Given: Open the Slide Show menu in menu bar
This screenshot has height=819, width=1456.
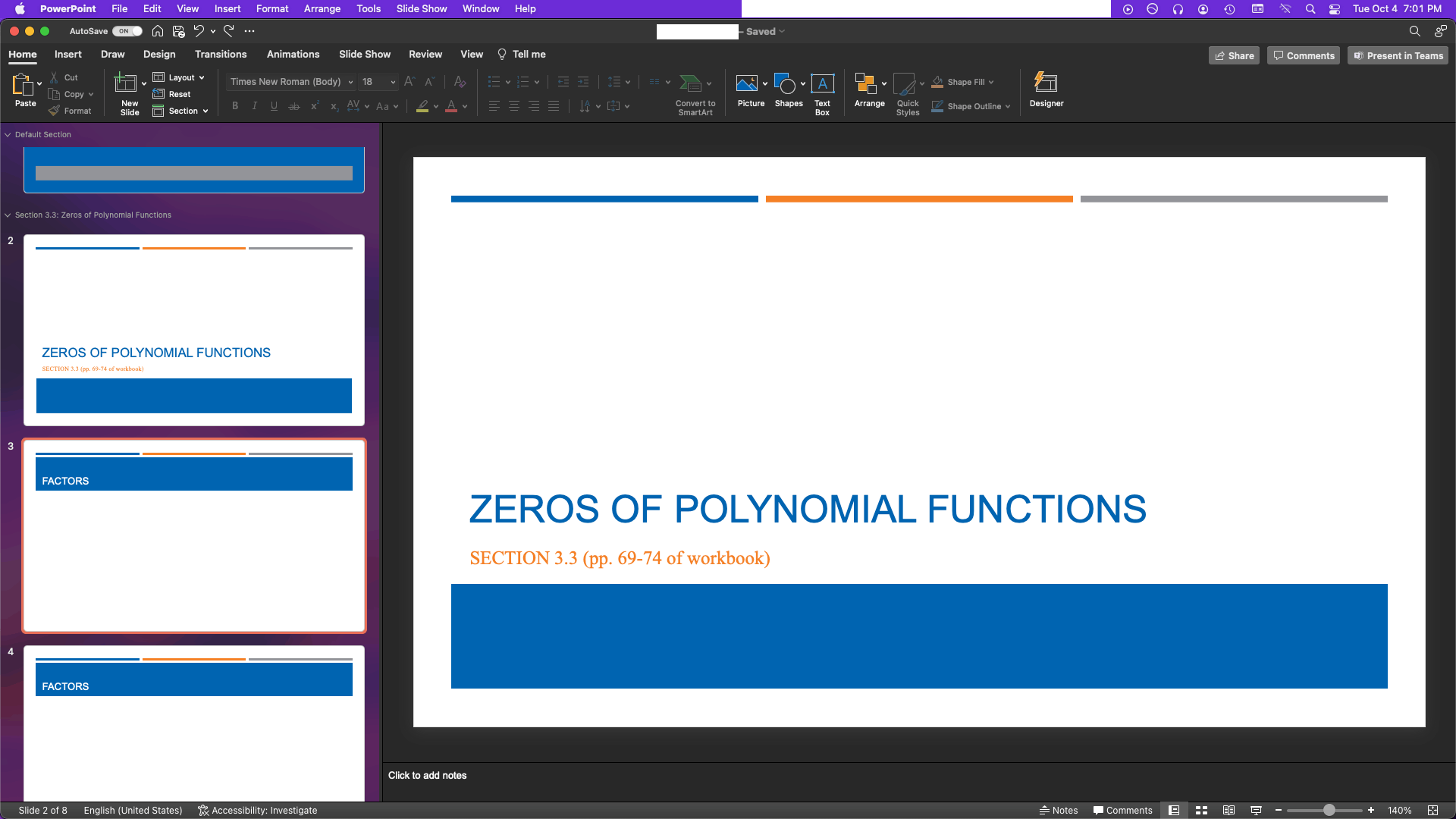Looking at the screenshot, I should point(422,8).
